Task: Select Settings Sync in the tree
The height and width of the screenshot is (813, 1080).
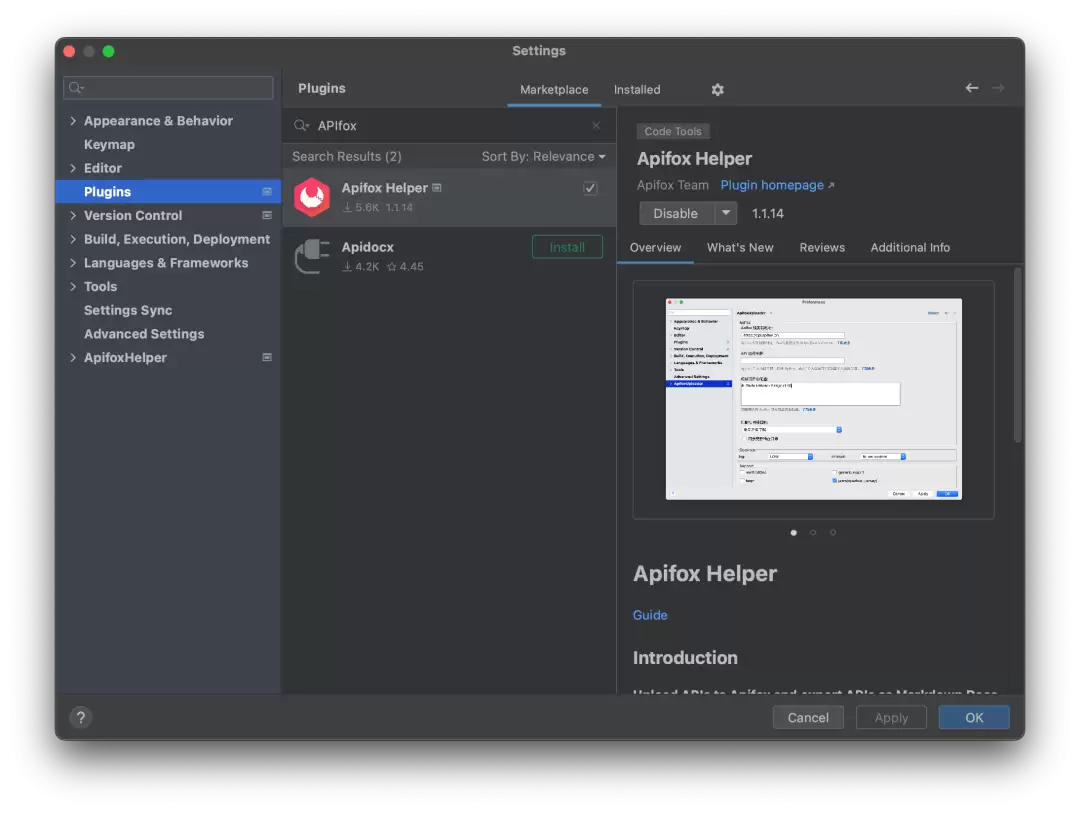Action: point(128,310)
